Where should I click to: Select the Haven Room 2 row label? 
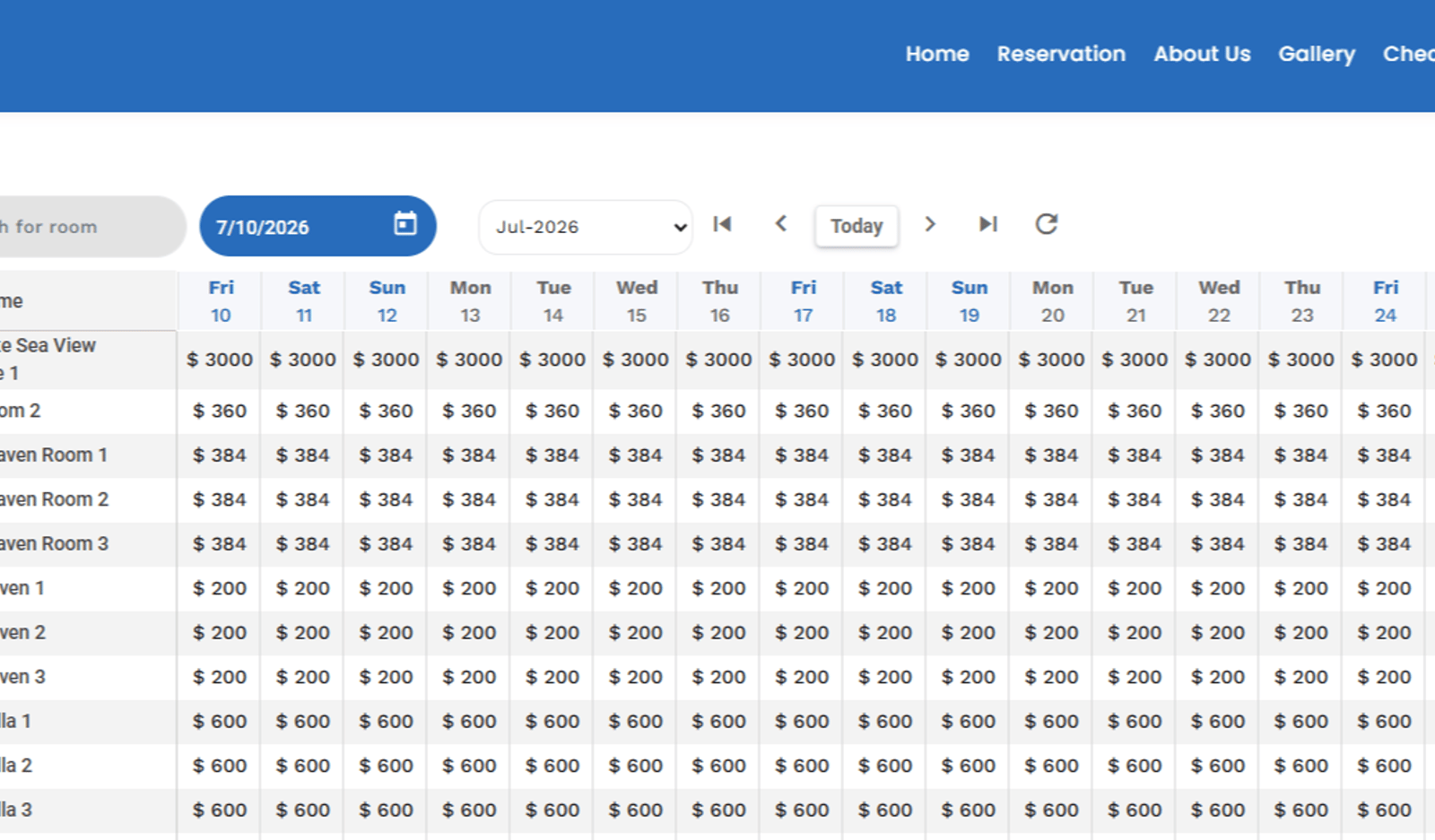coord(54,499)
